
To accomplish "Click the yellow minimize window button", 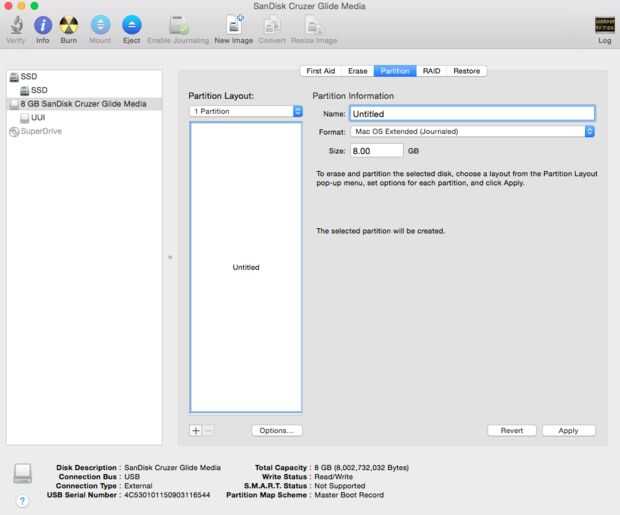I will point(21,6).
